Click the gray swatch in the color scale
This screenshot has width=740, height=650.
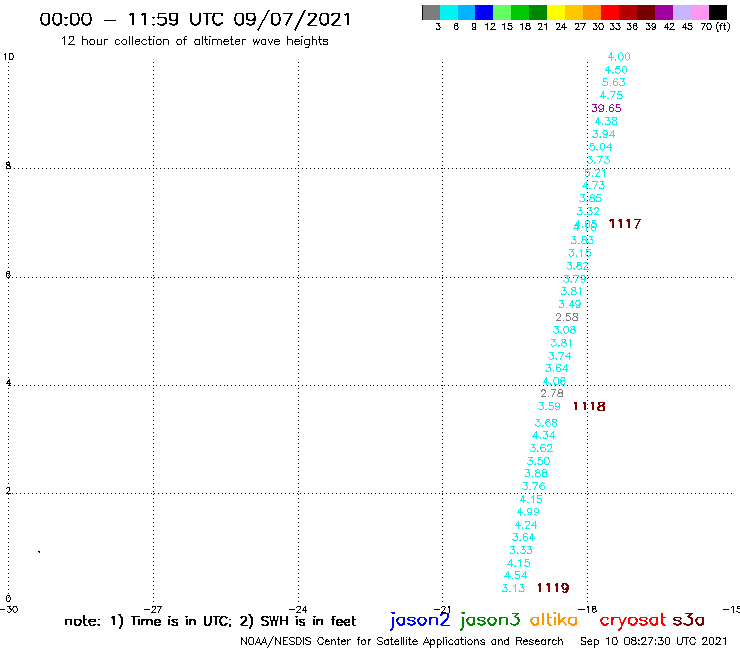pos(431,12)
